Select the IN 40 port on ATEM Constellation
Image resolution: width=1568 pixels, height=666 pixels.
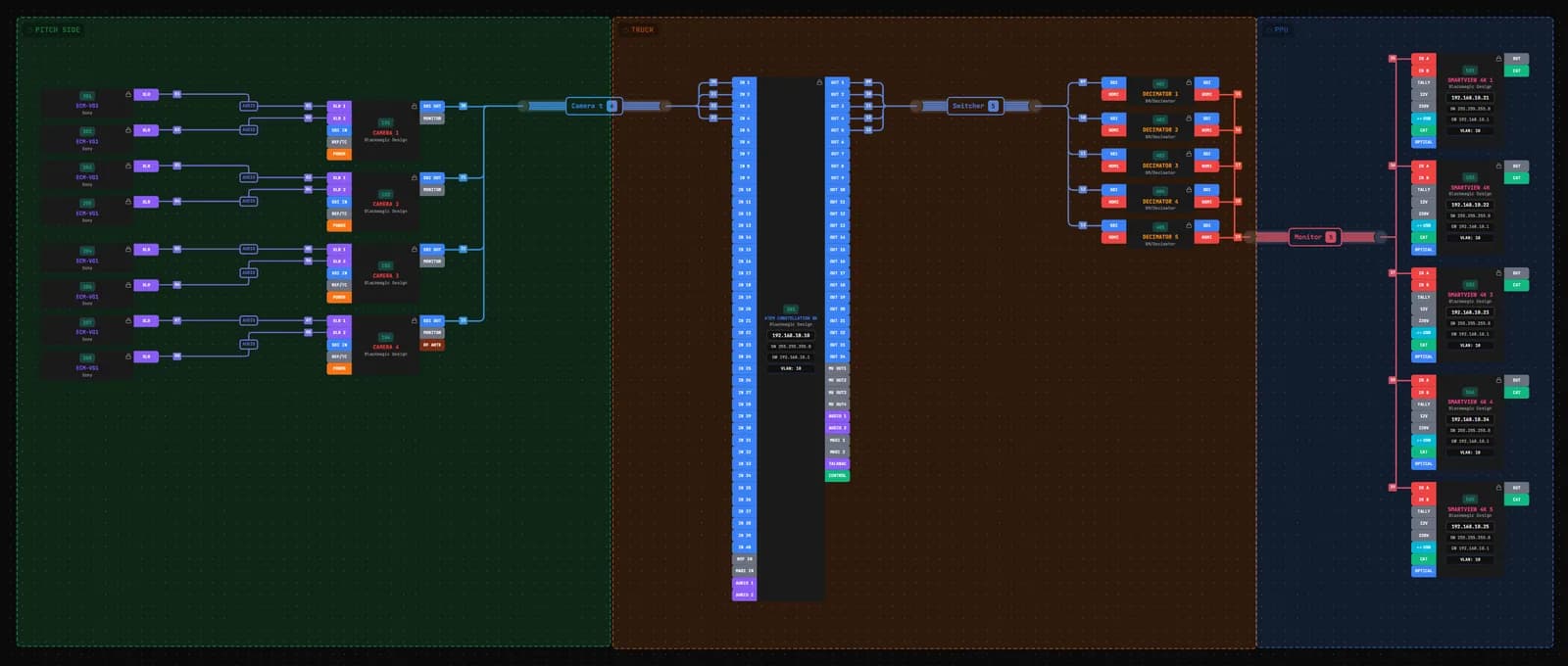pos(745,547)
